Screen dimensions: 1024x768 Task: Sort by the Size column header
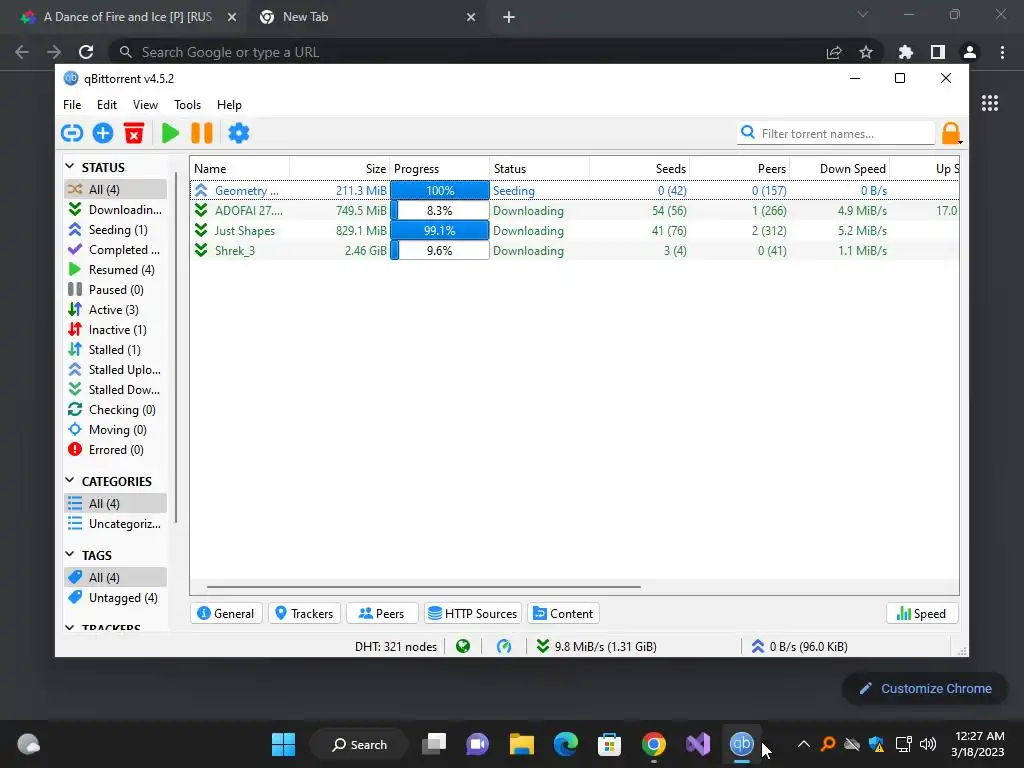[x=340, y=168]
